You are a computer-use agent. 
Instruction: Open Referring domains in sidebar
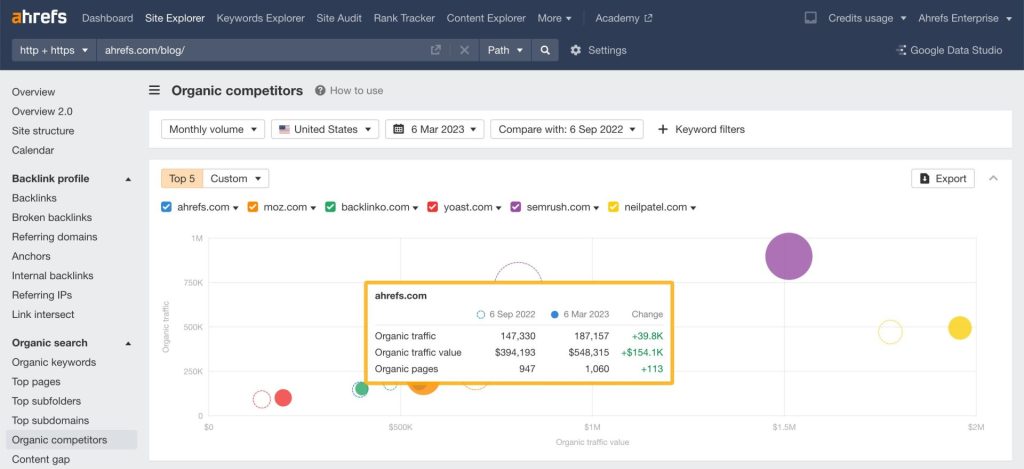[x=54, y=237]
